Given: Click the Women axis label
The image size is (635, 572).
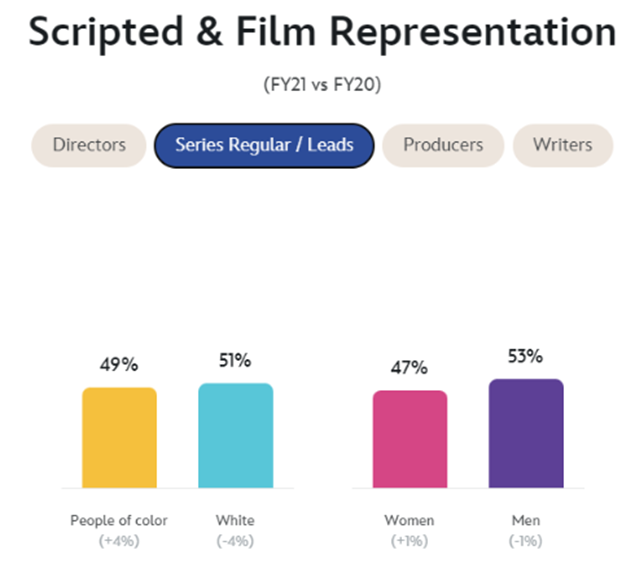Looking at the screenshot, I should coord(409,521).
